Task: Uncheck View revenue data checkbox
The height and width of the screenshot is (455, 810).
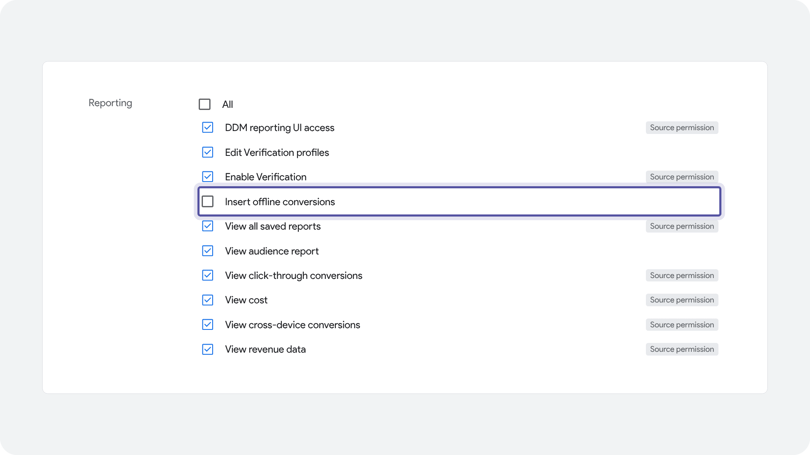Action: [x=208, y=349]
